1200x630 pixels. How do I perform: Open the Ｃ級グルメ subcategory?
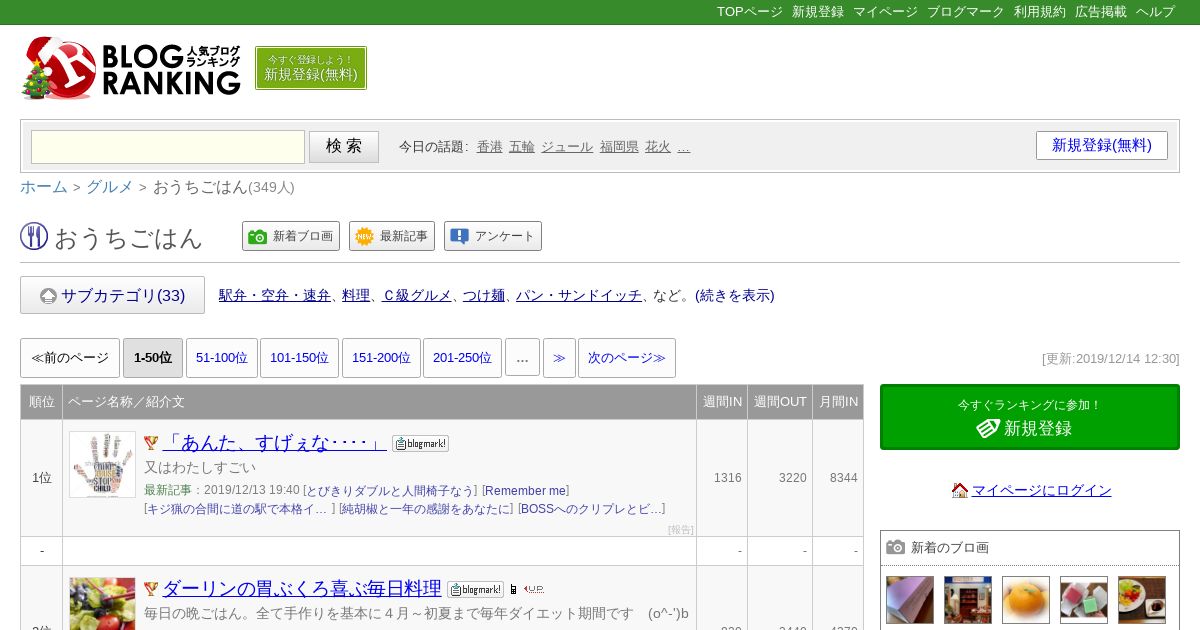point(417,295)
